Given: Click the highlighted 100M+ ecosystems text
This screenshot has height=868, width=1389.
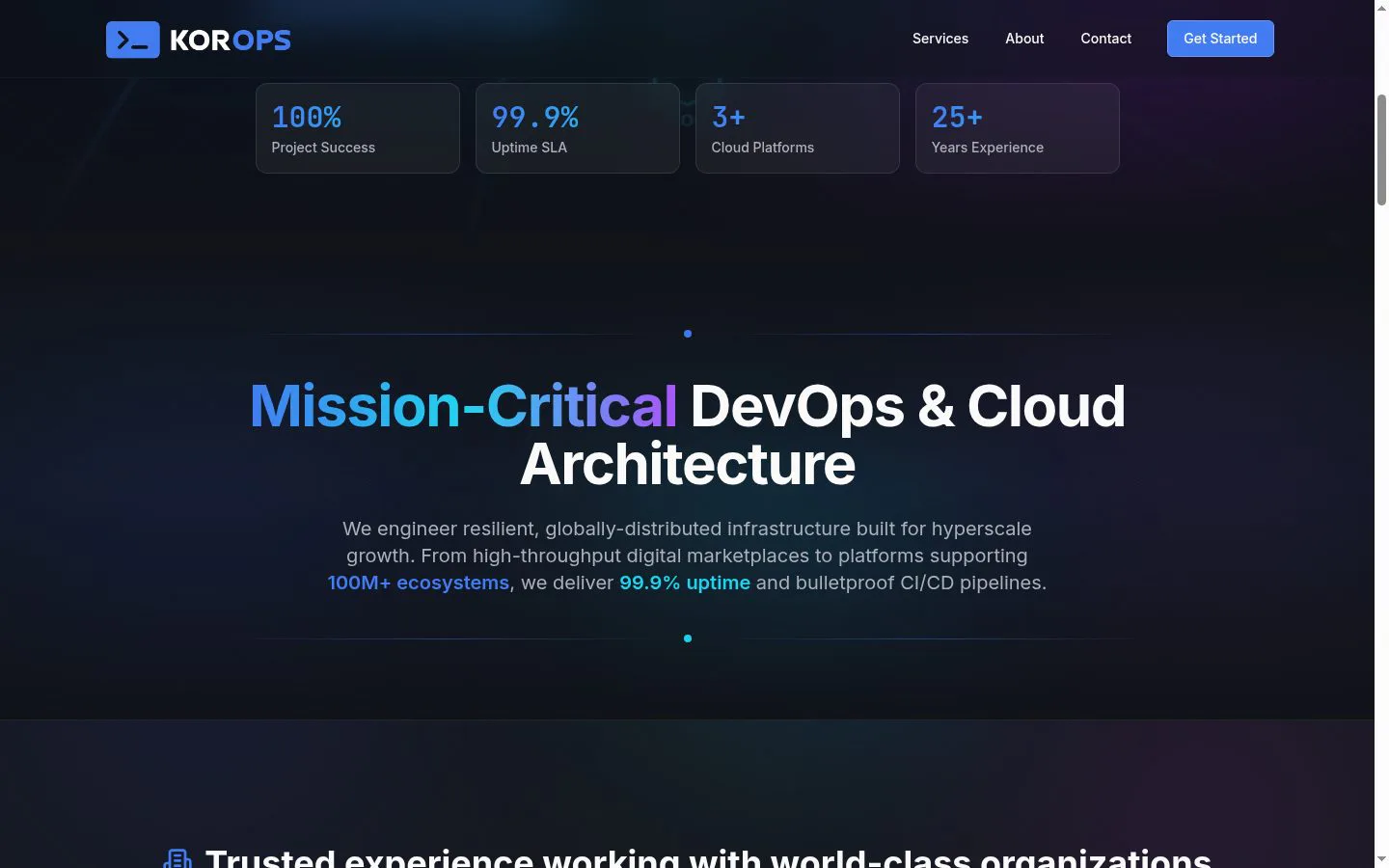Looking at the screenshot, I should pos(419,583).
